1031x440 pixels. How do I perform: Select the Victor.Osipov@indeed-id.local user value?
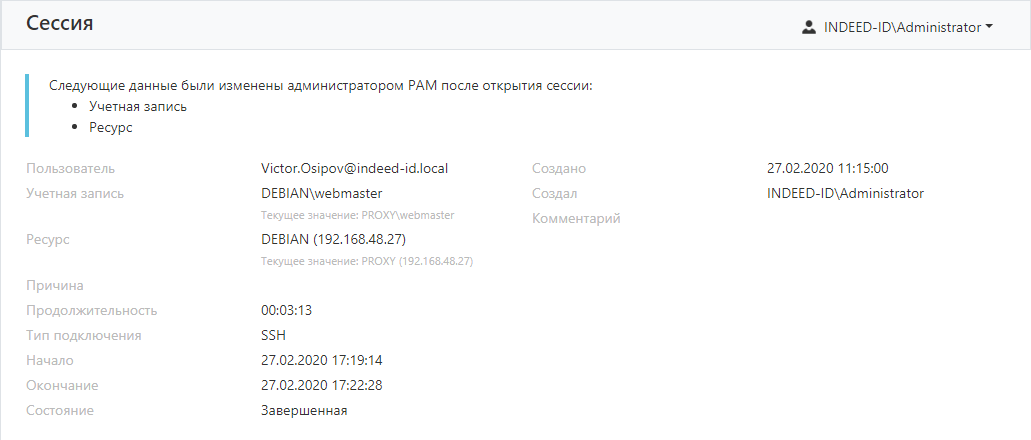pos(354,168)
